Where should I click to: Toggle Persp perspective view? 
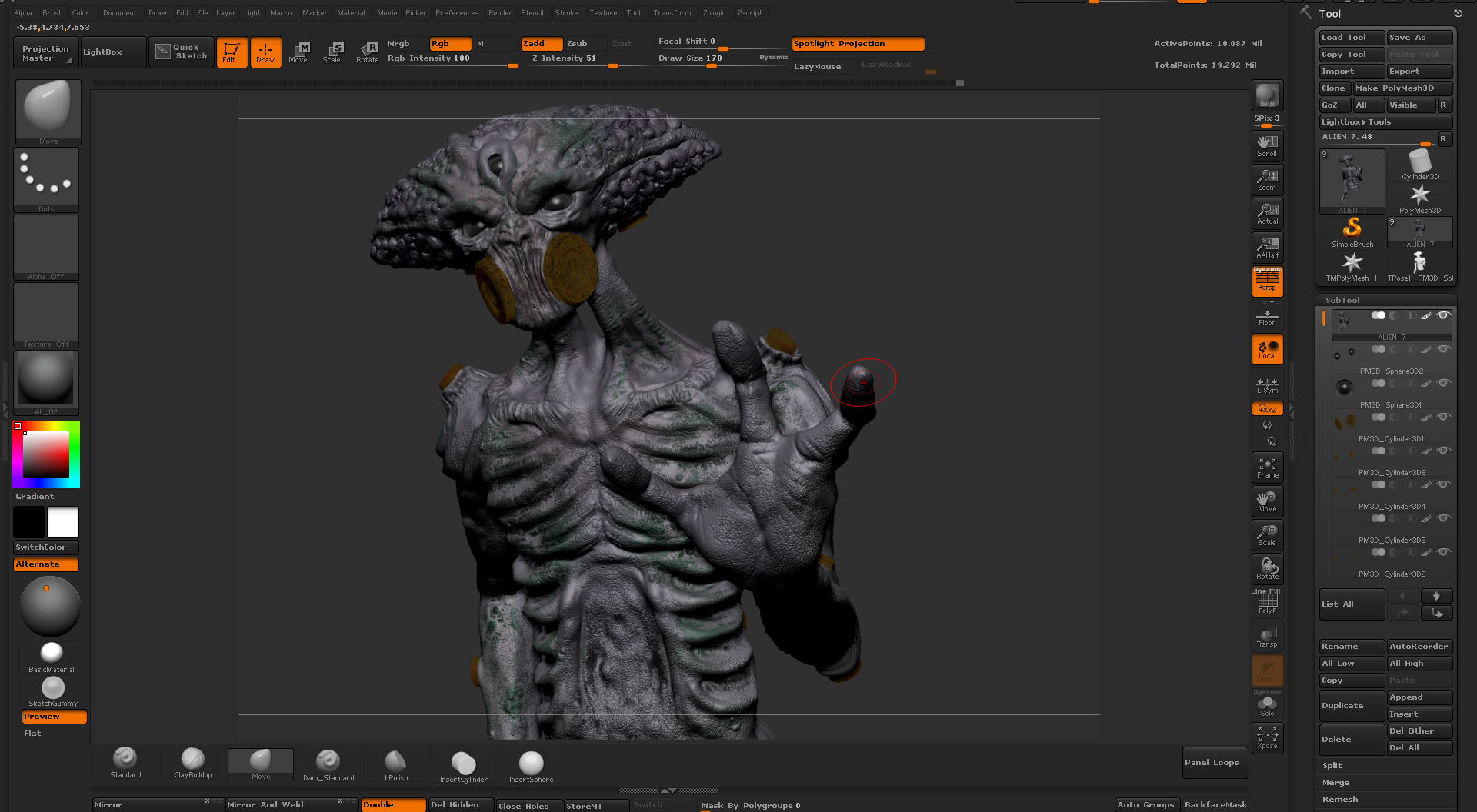(1267, 281)
